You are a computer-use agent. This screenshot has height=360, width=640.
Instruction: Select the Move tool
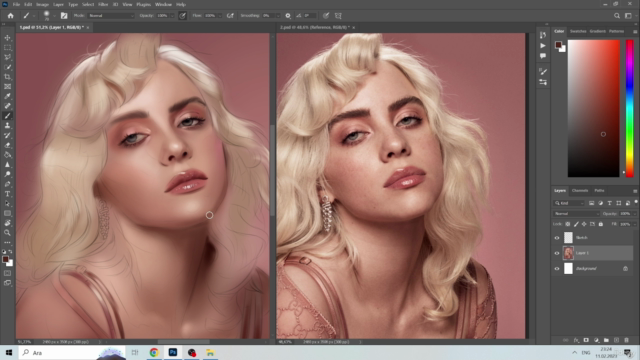(7, 38)
